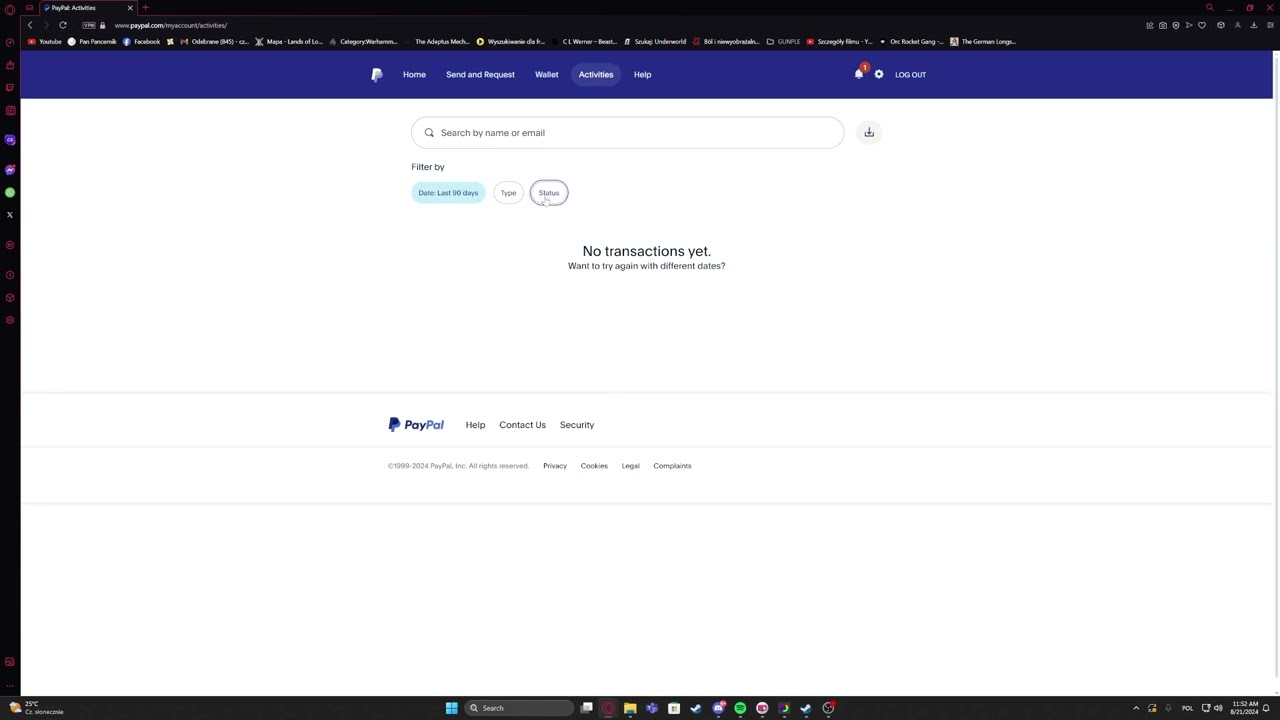
Task: Open the Youtube bookmark
Action: (45, 42)
